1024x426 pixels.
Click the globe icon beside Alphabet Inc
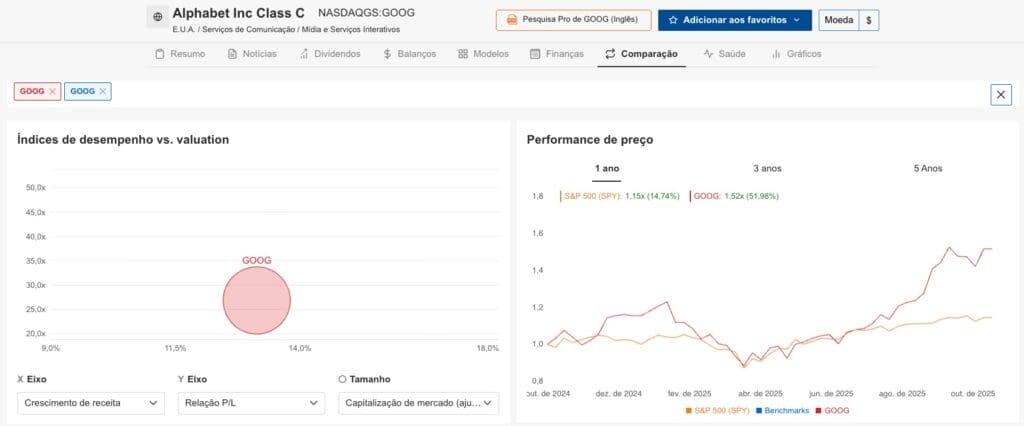pos(157,17)
